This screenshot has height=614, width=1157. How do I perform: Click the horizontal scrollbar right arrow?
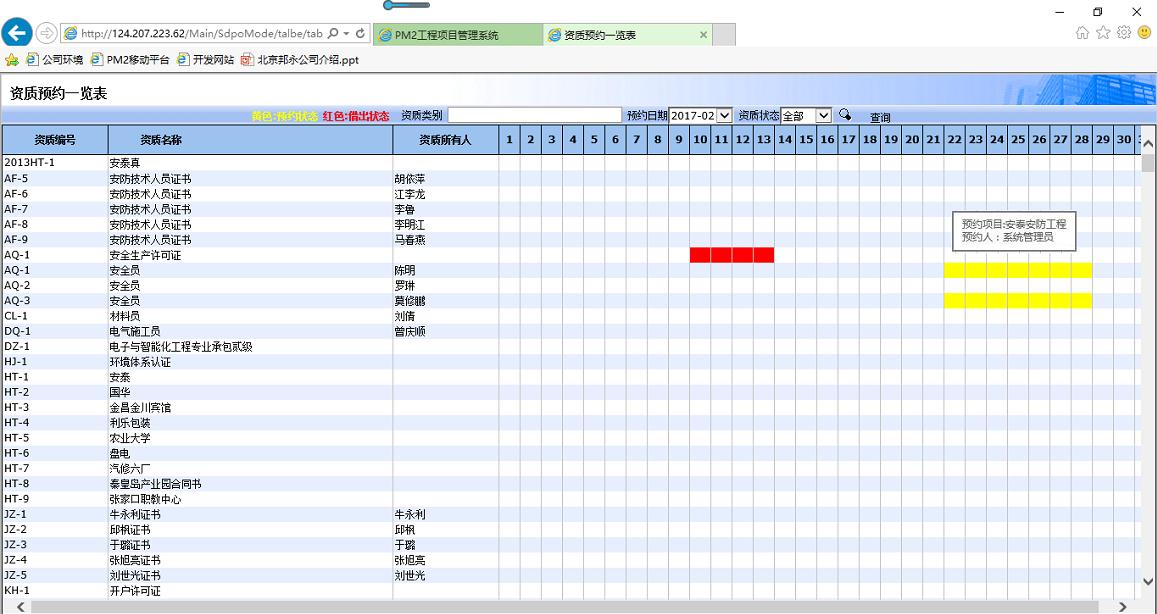point(1123,607)
